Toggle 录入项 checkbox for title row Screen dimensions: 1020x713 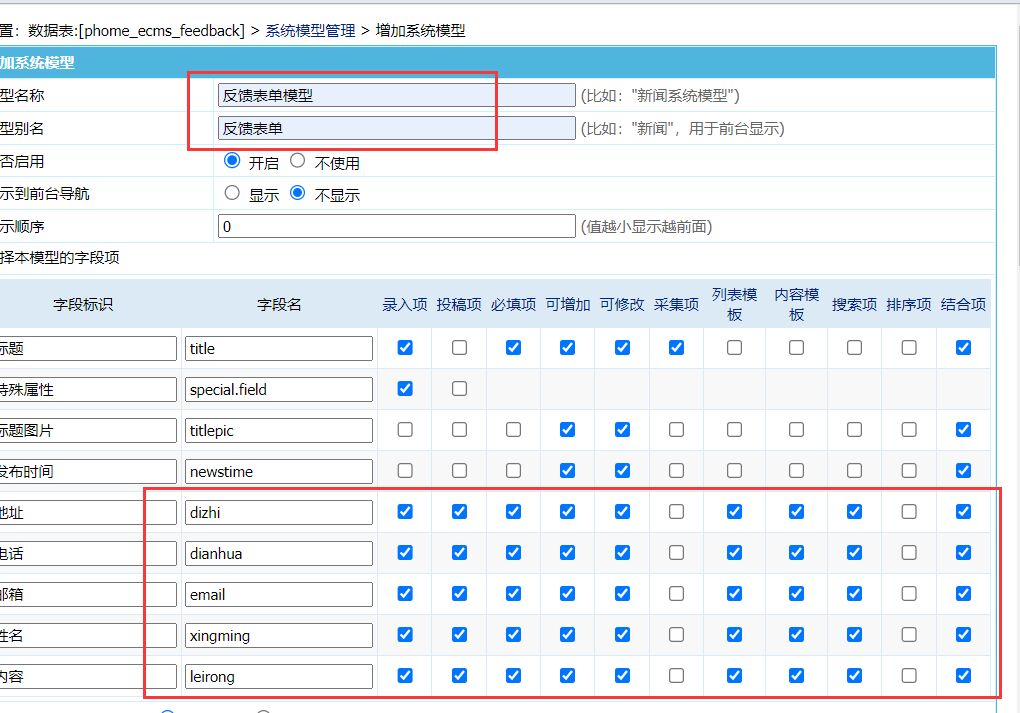[x=405, y=348]
